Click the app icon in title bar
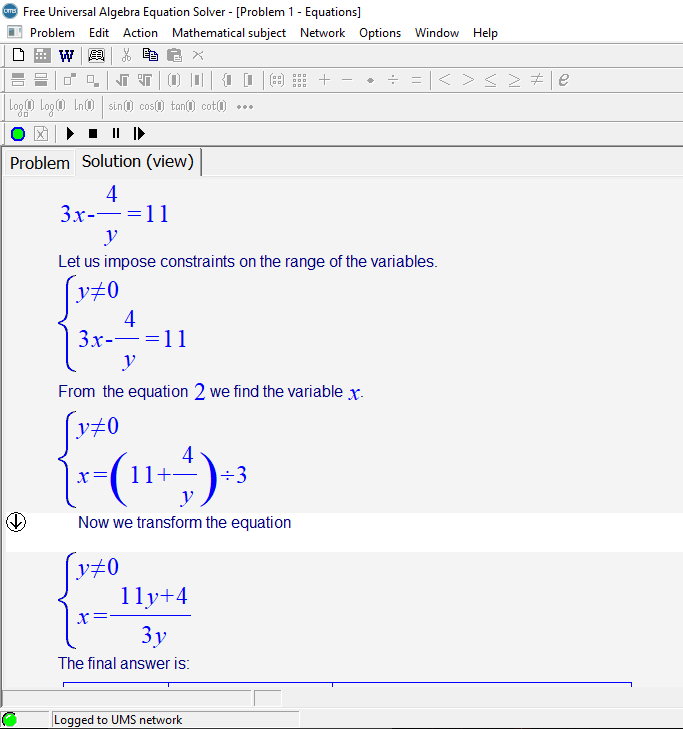 pyautogui.click(x=10, y=11)
